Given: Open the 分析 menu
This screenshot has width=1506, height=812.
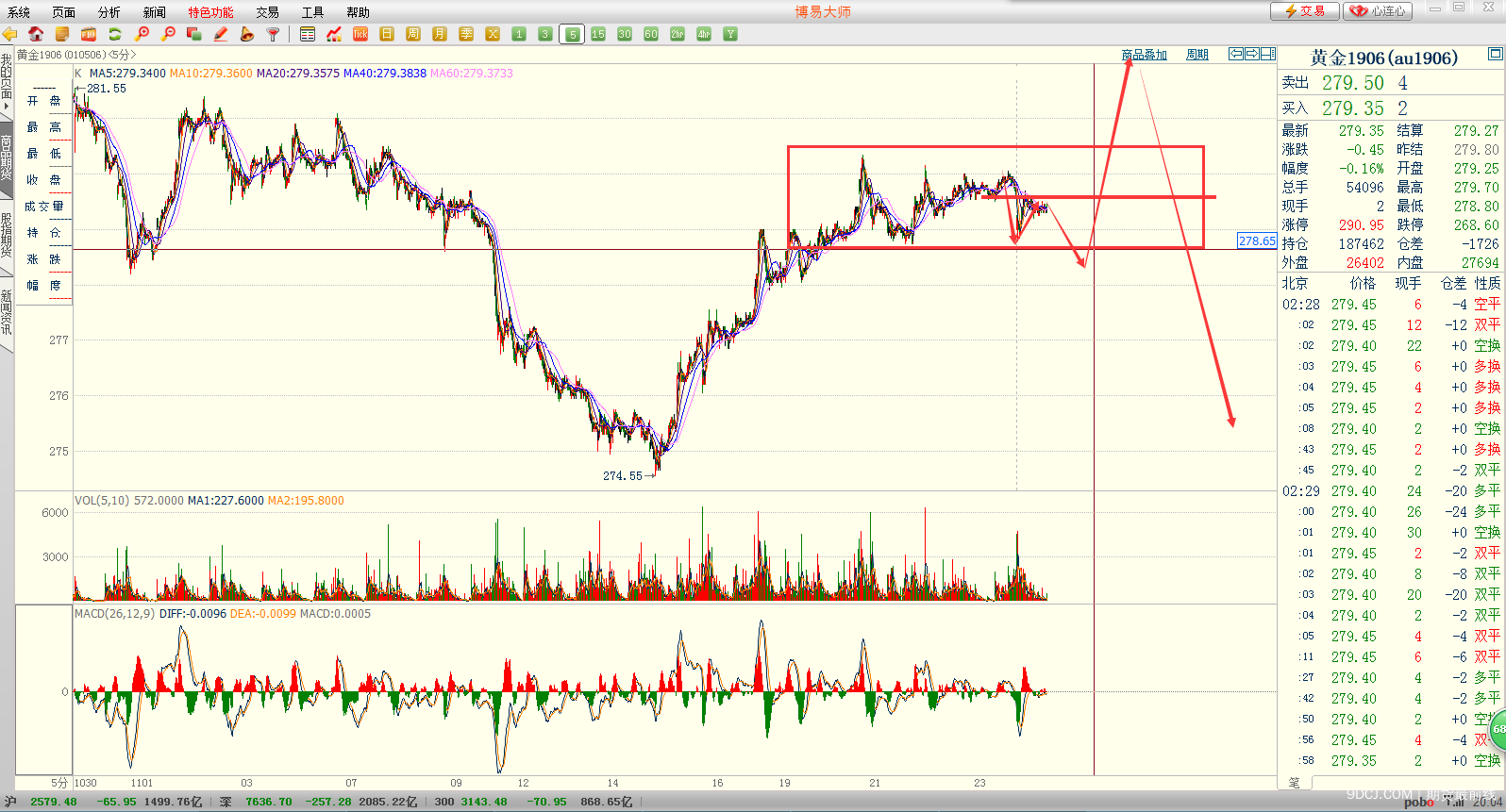Looking at the screenshot, I should [x=109, y=12].
